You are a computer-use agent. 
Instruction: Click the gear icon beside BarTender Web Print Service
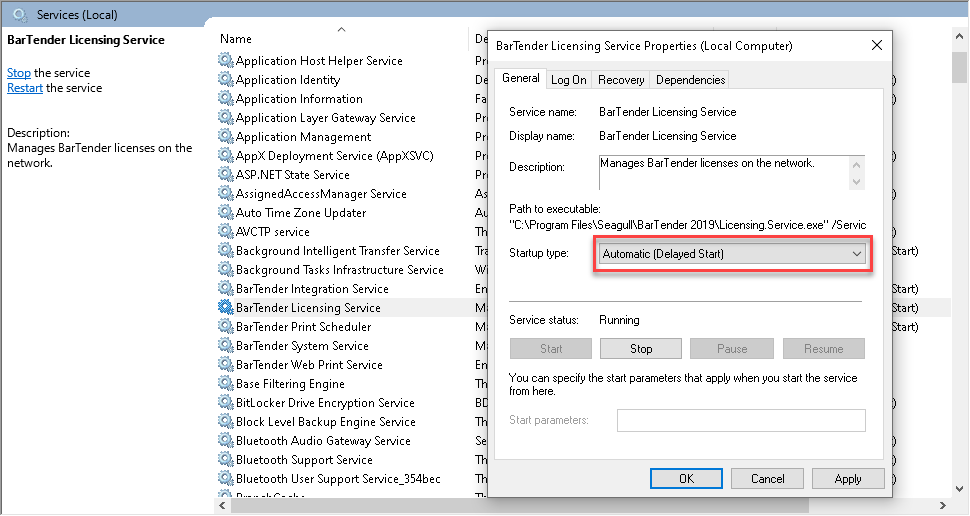225,364
